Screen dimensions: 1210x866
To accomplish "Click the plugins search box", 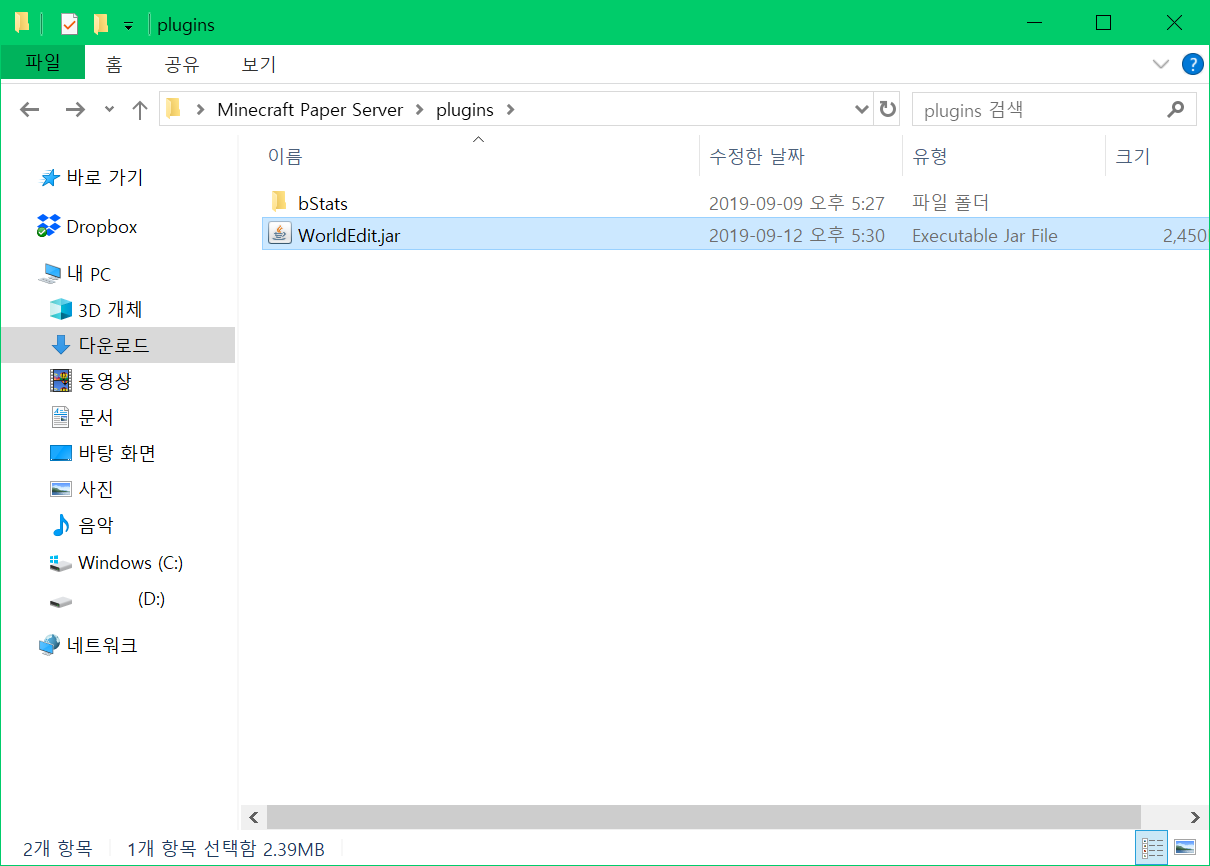I will [x=1040, y=110].
